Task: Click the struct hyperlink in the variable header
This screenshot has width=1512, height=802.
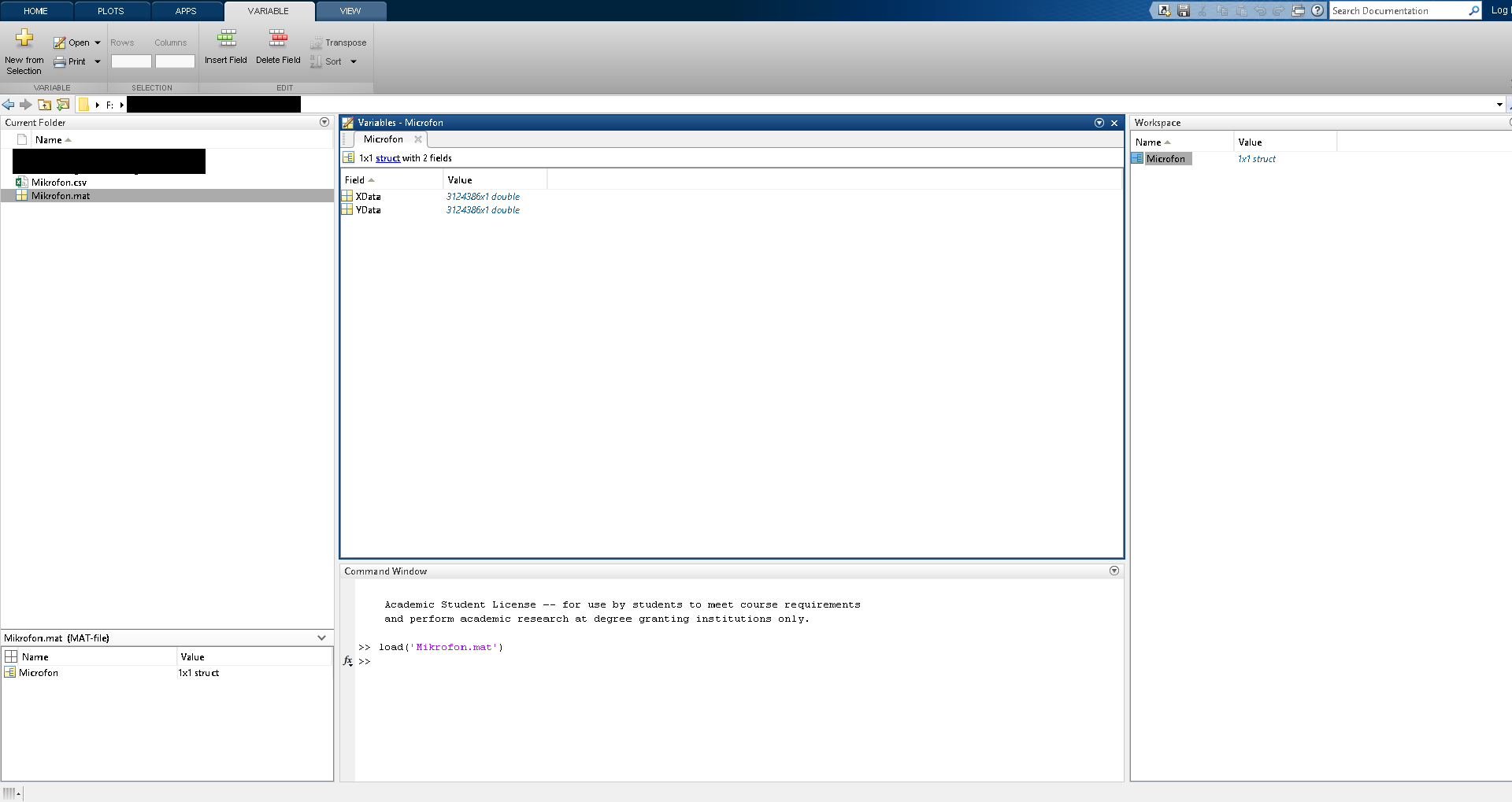Action: point(387,158)
